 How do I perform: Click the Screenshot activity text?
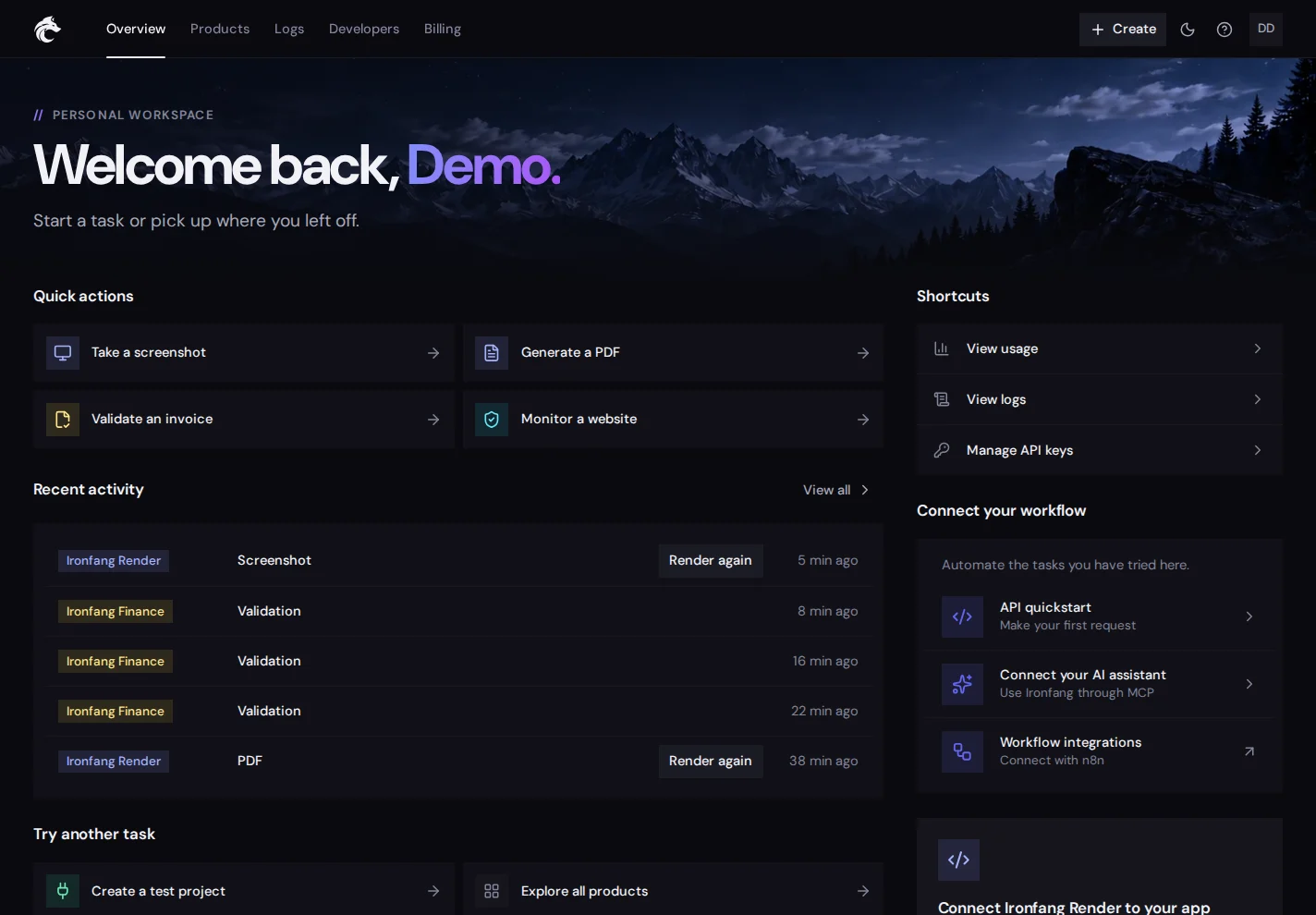pyautogui.click(x=274, y=560)
